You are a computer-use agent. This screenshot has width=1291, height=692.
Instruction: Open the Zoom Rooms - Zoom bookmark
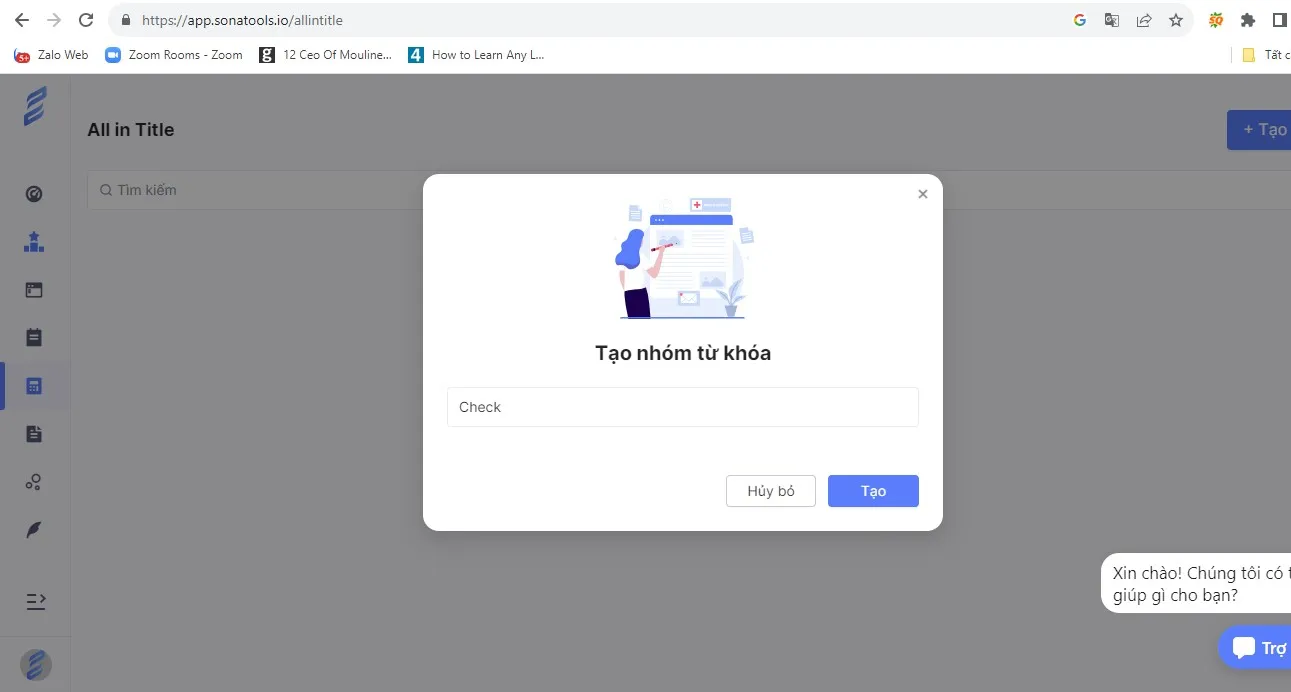pyautogui.click(x=174, y=55)
